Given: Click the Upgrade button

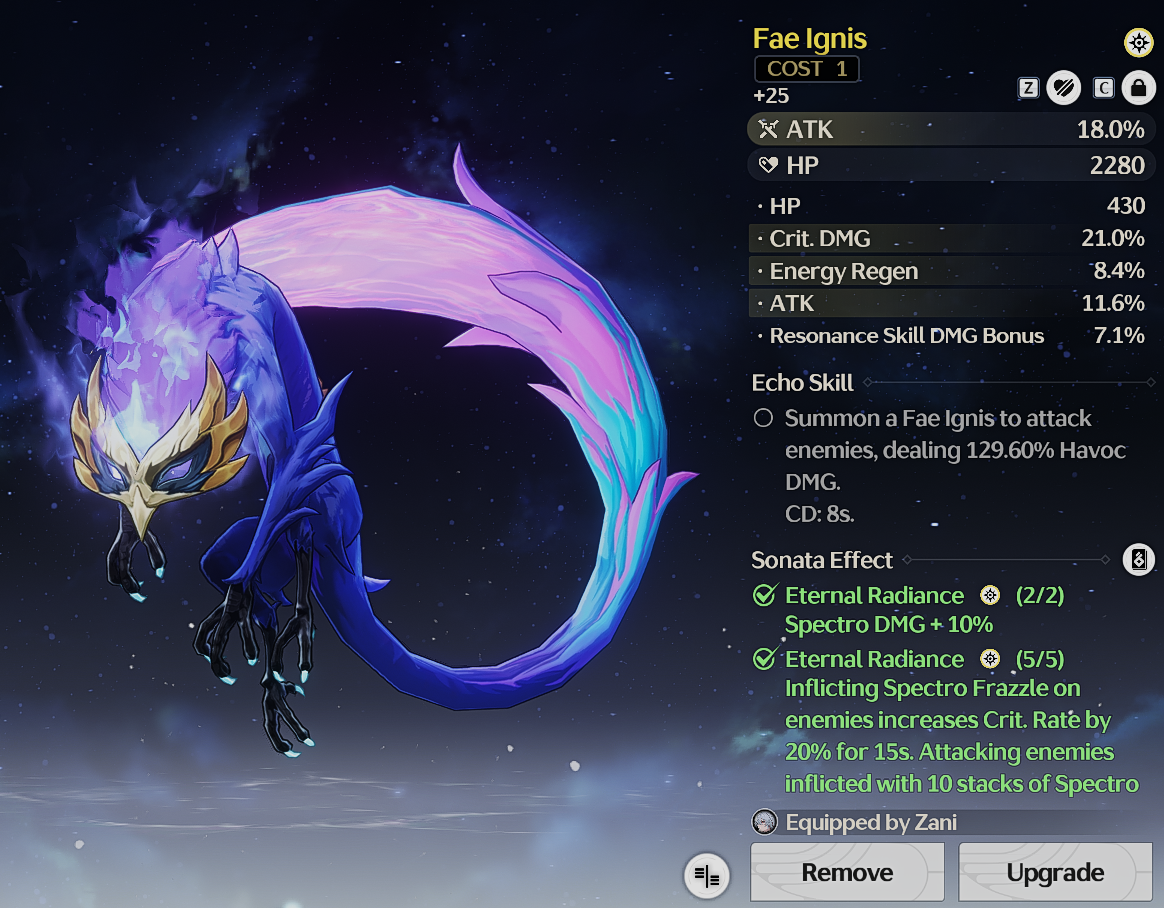Looking at the screenshot, I should coord(1055,872).
